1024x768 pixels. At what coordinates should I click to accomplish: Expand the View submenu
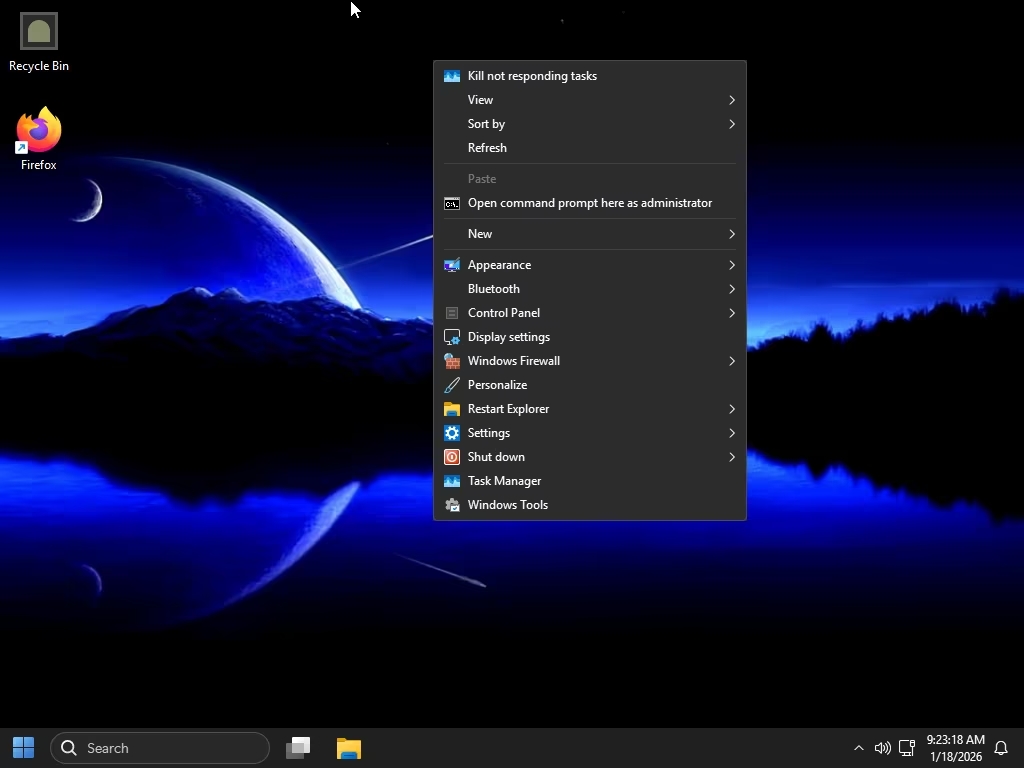(x=590, y=100)
